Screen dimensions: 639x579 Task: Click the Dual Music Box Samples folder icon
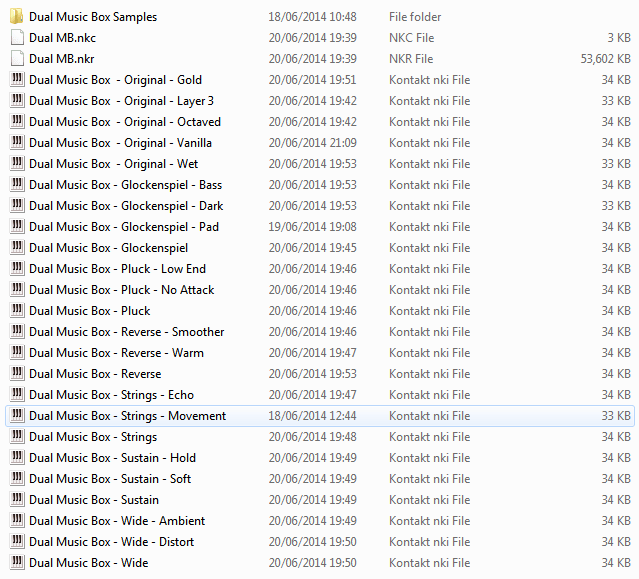point(17,17)
